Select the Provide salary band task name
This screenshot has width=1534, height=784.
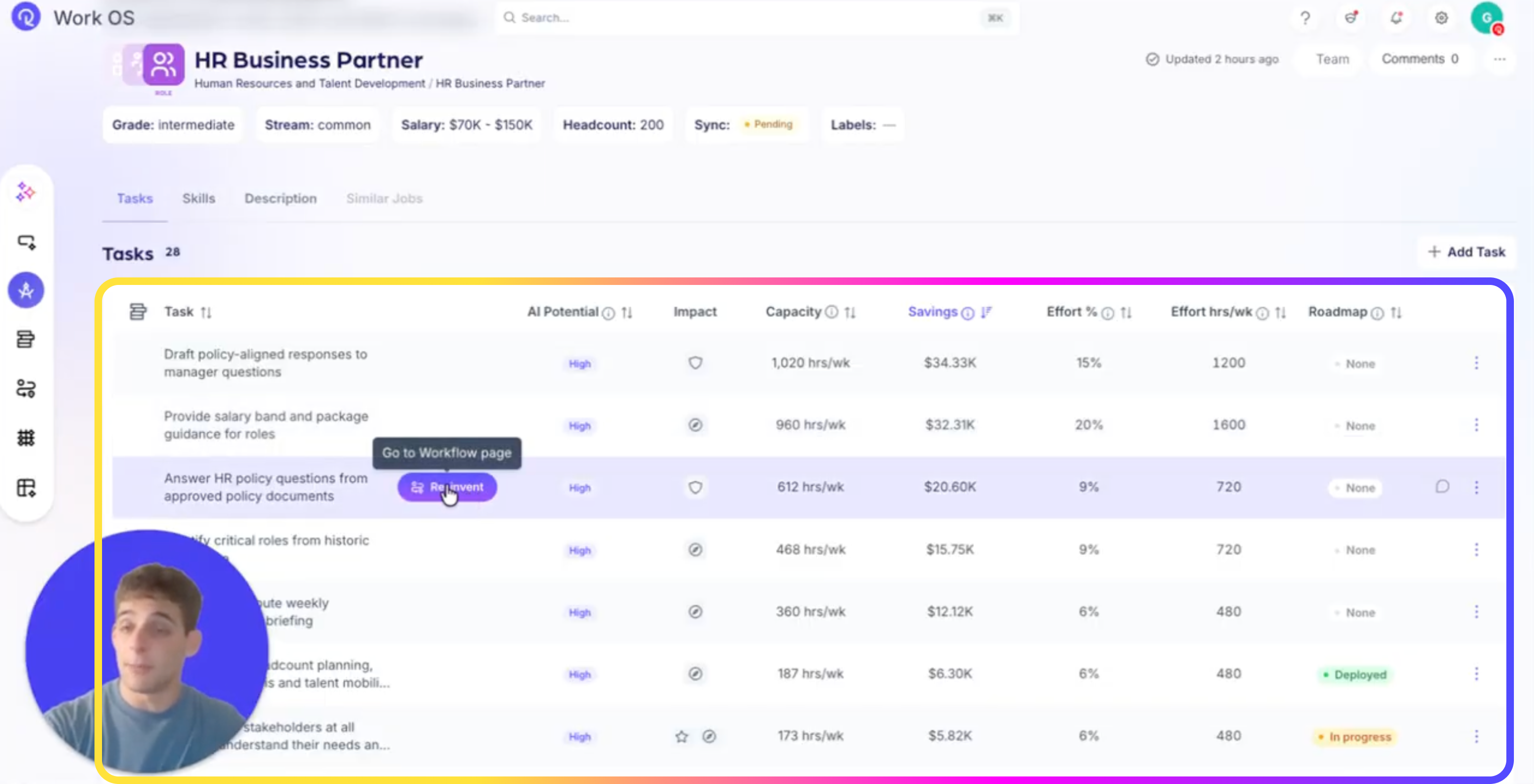tap(266, 425)
